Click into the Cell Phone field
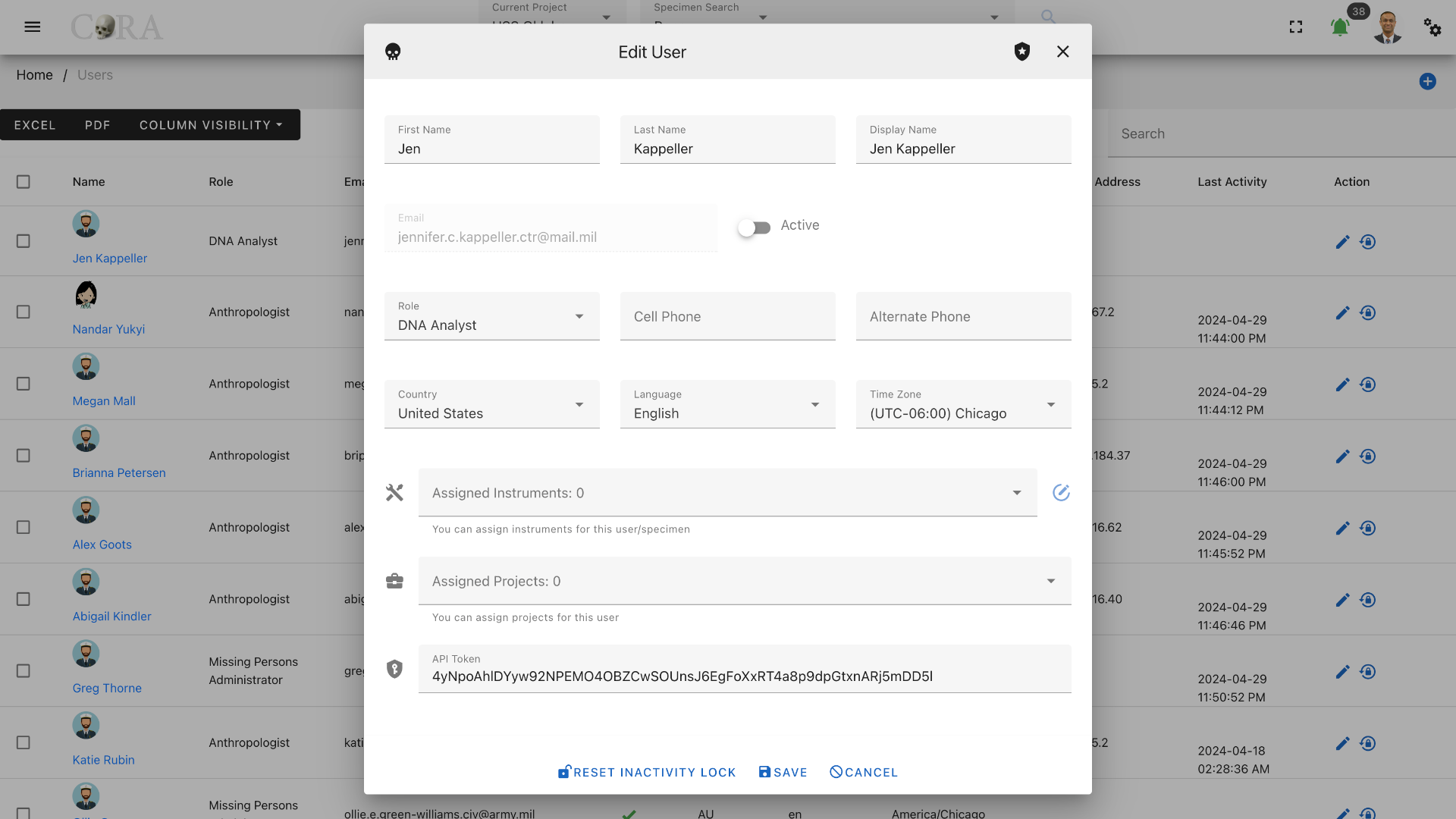The image size is (1456, 819). pyautogui.click(x=728, y=316)
